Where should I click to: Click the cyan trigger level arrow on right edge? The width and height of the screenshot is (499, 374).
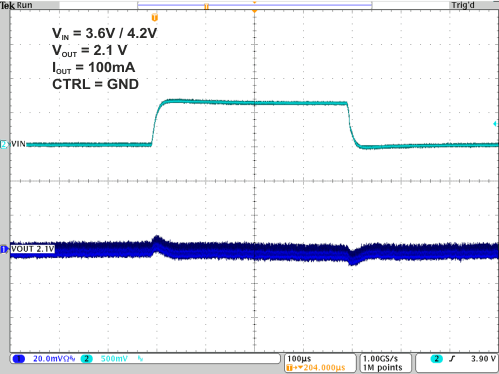[x=495, y=124]
